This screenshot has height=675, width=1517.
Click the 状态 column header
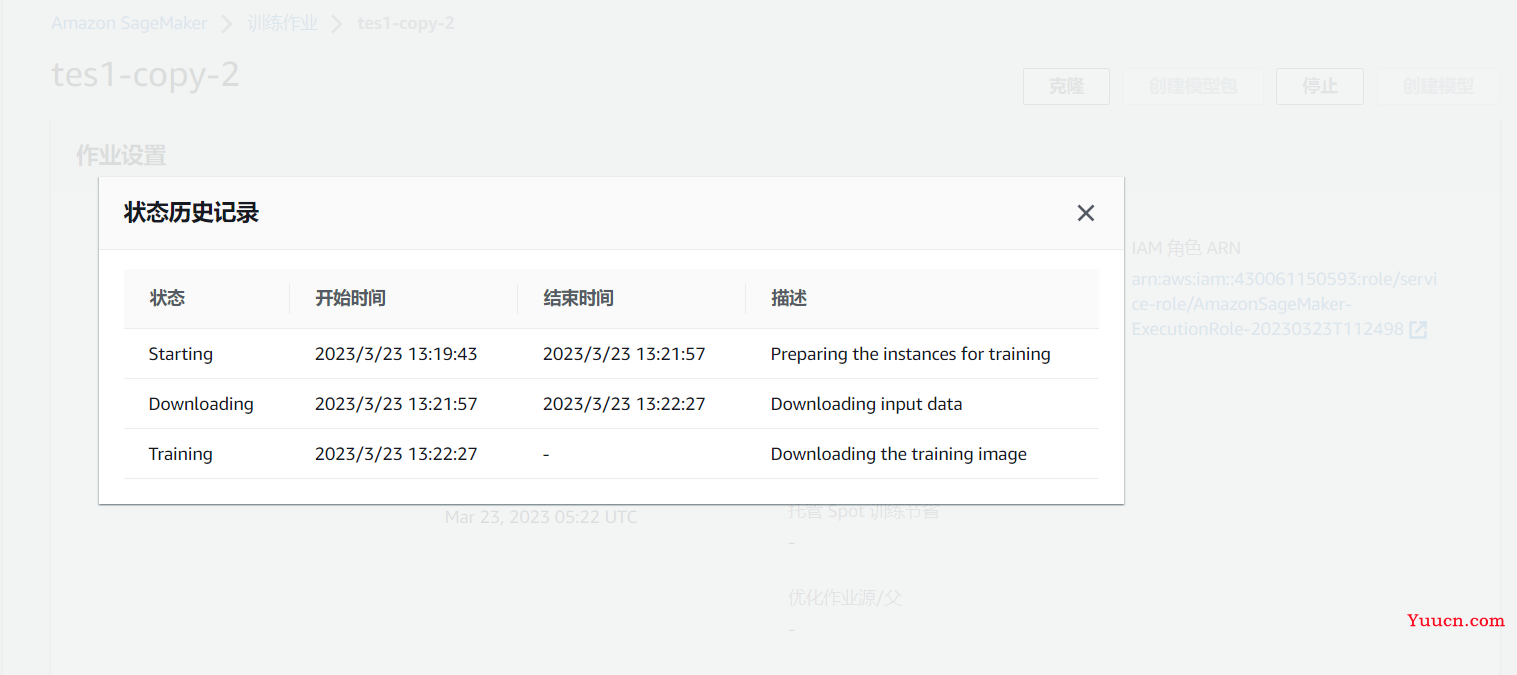(167, 298)
